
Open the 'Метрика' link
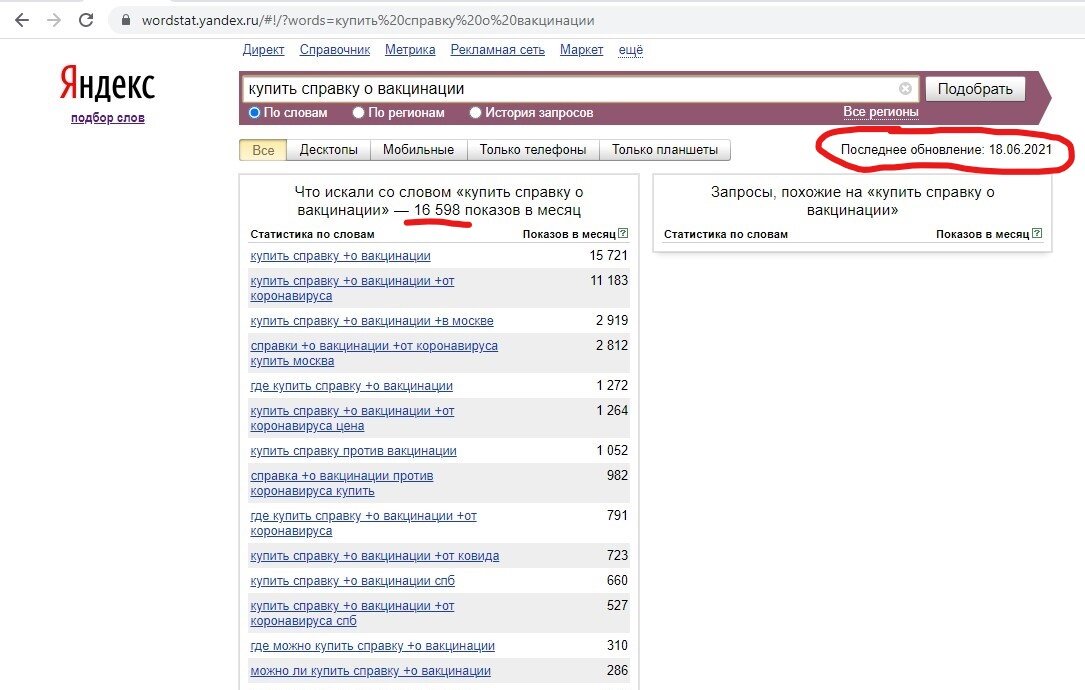coord(410,50)
